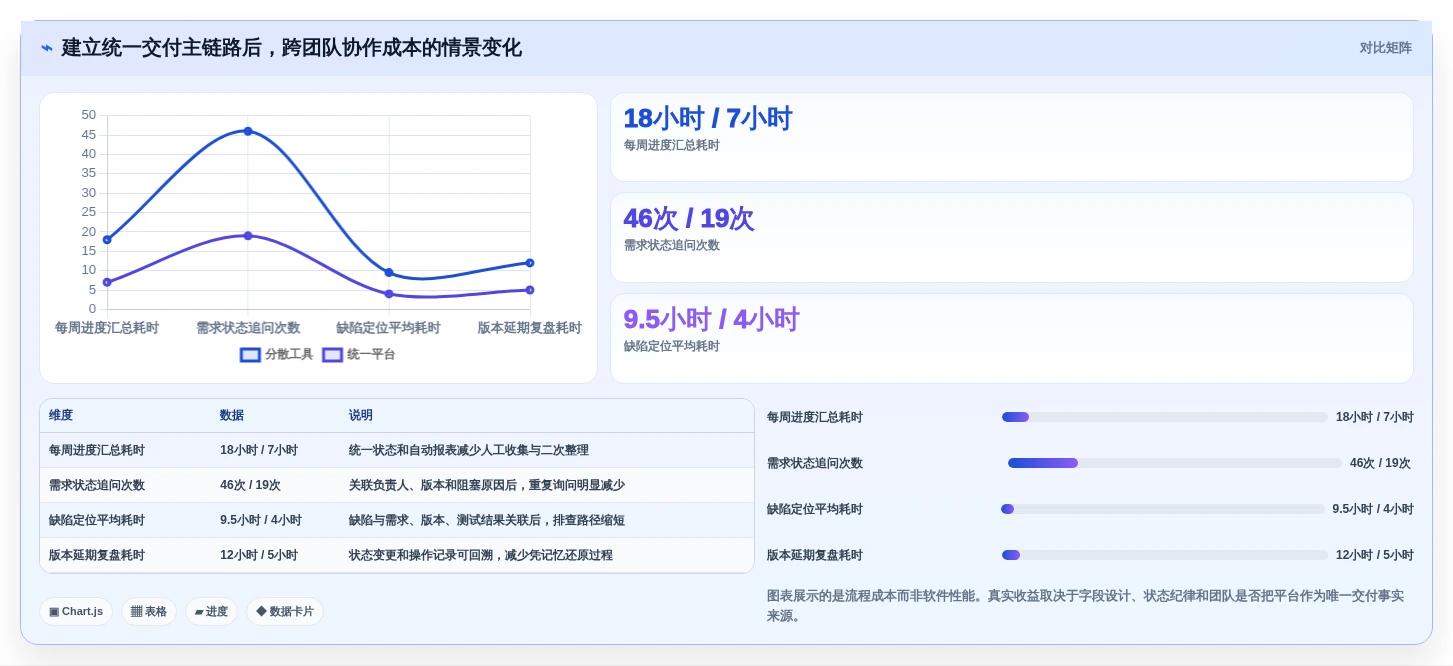The width and height of the screenshot is (1453, 666).
Task: Click table cell 缺陷定位平均耗时
Action: (x=97, y=521)
